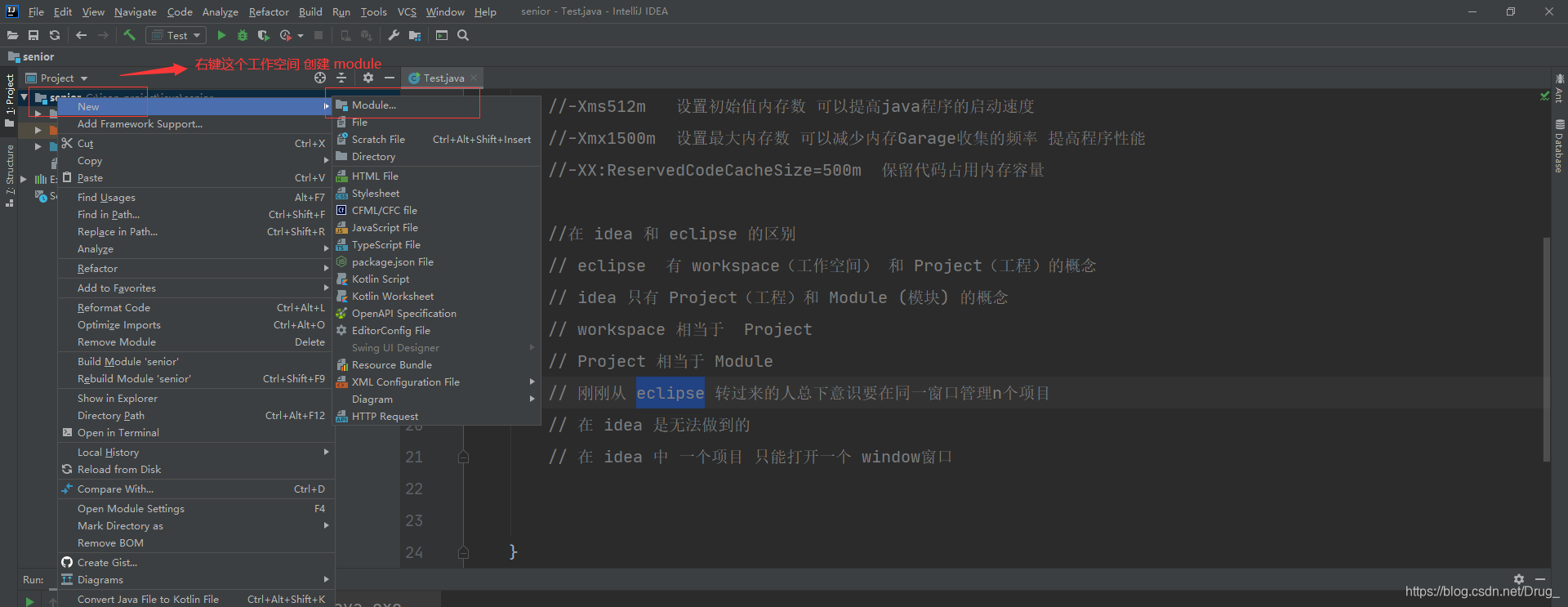Open the File menu
This screenshot has width=1568, height=607.
36,11
